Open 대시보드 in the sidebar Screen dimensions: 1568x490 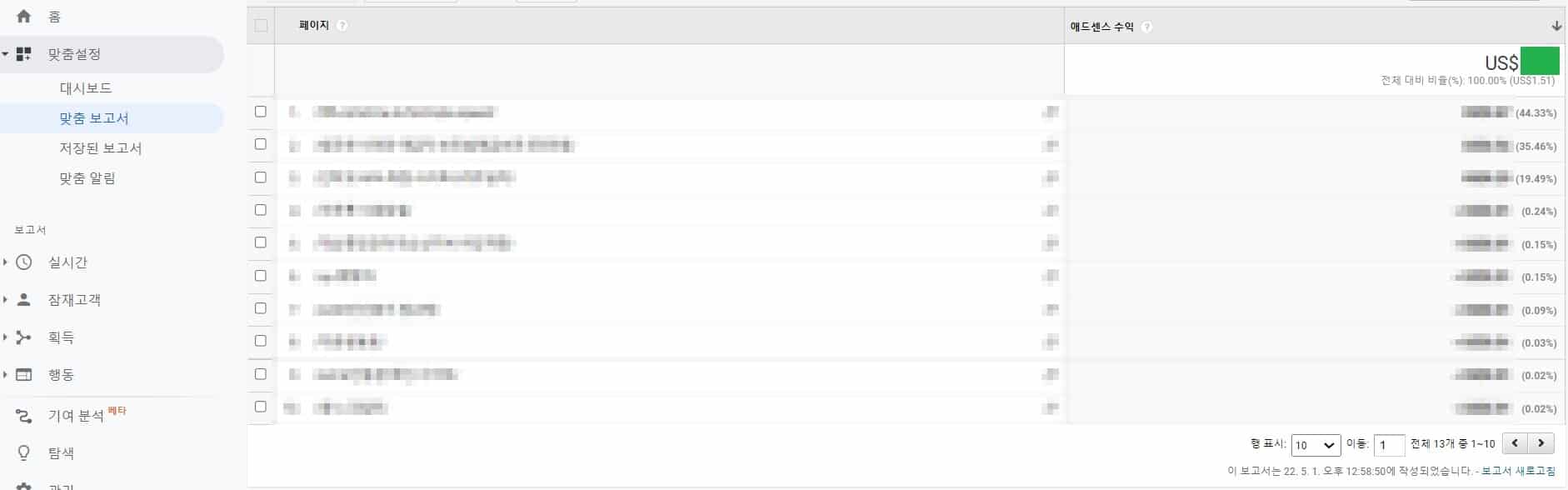click(86, 87)
